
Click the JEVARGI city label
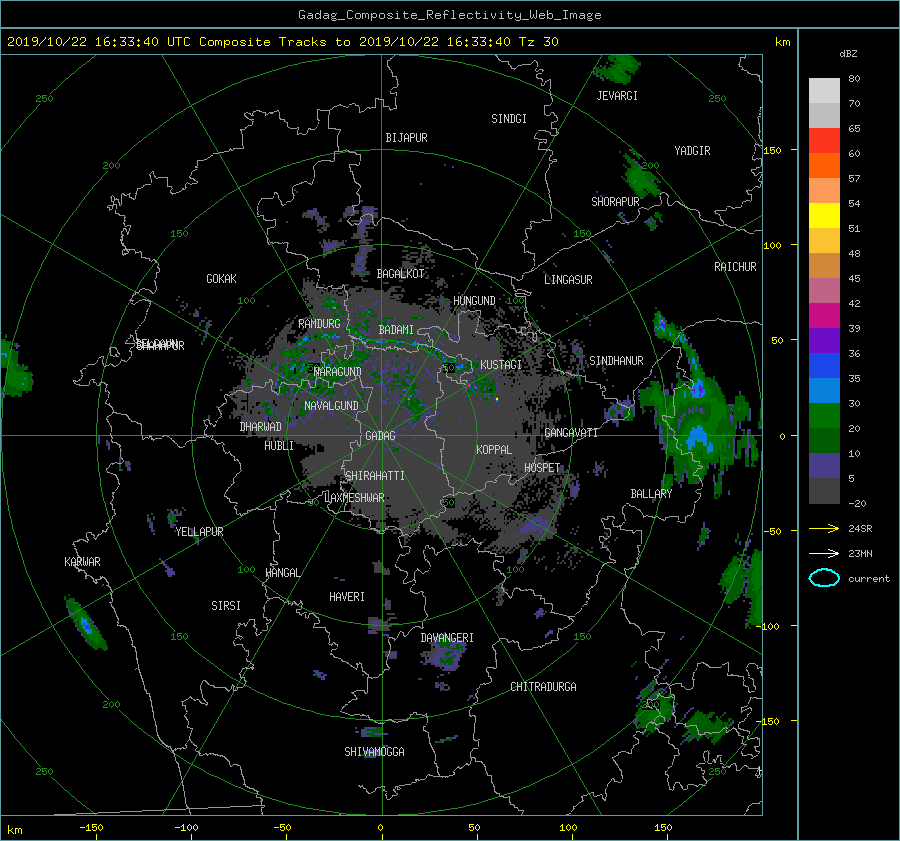pos(617,96)
